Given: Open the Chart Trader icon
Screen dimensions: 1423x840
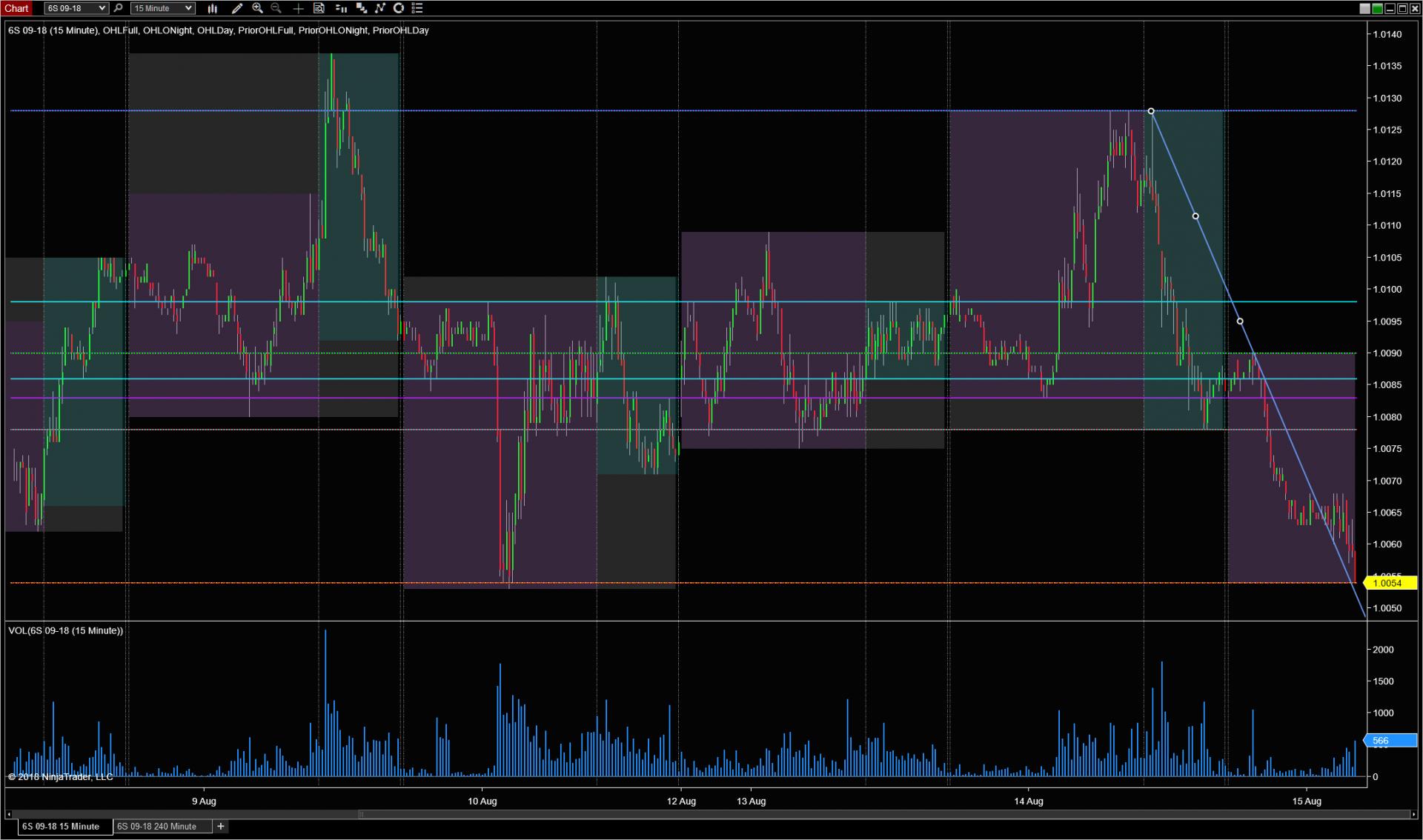Looking at the screenshot, I should tap(341, 8).
